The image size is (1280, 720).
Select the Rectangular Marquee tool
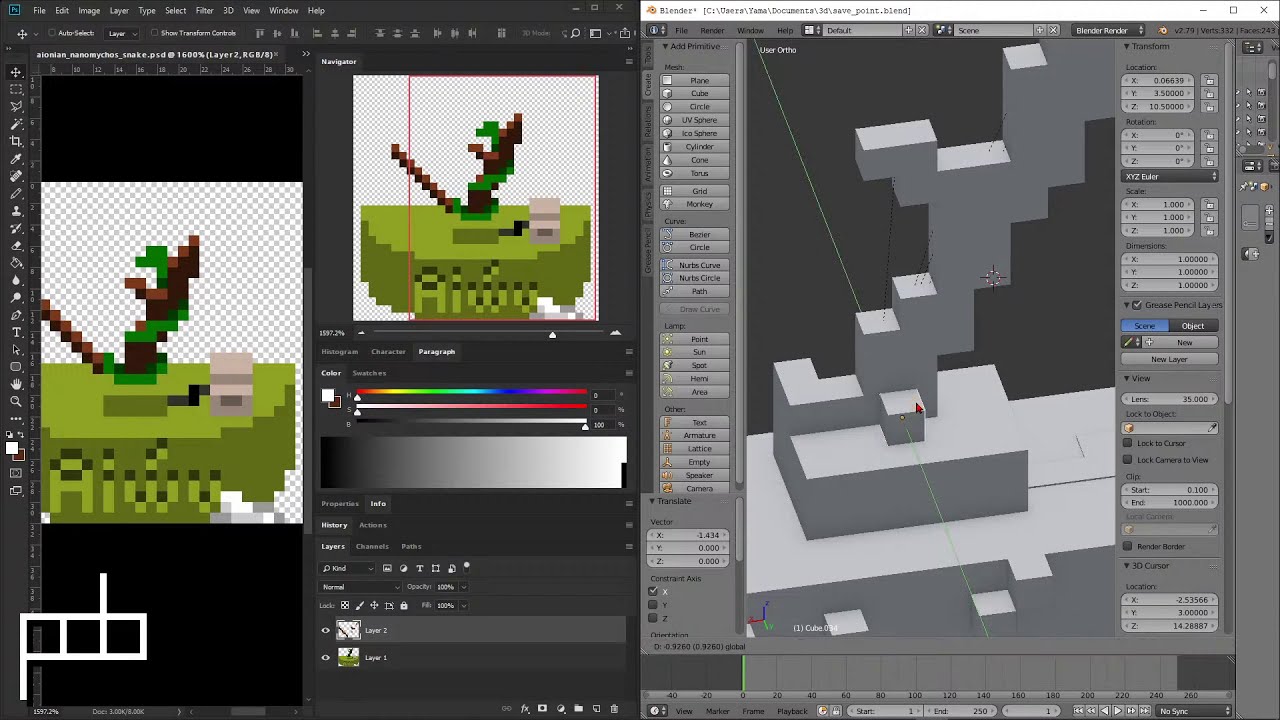pyautogui.click(x=16, y=88)
